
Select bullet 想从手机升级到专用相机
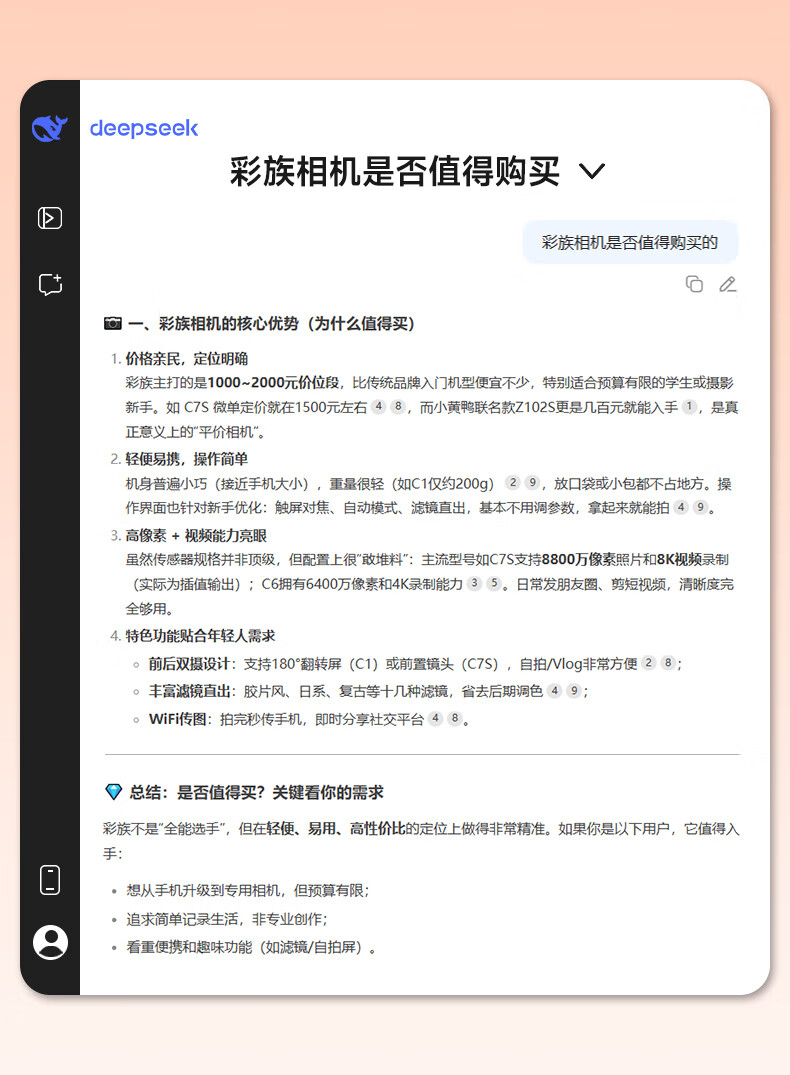click(x=248, y=891)
